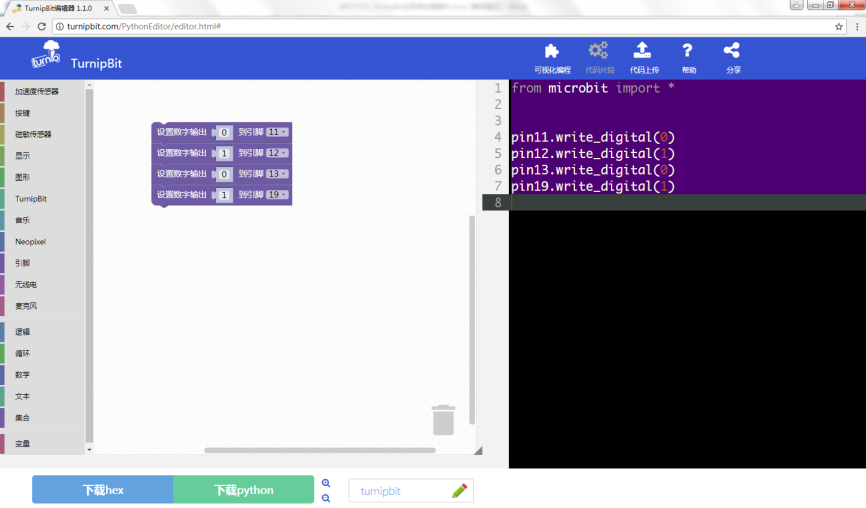Open pin dropdown showing 13
This screenshot has width=866, height=508.
(x=277, y=174)
